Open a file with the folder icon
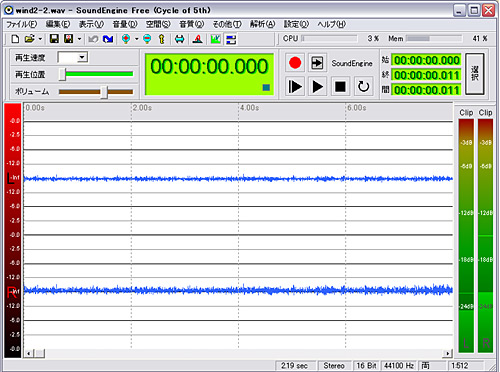500x372 pixels. point(29,39)
